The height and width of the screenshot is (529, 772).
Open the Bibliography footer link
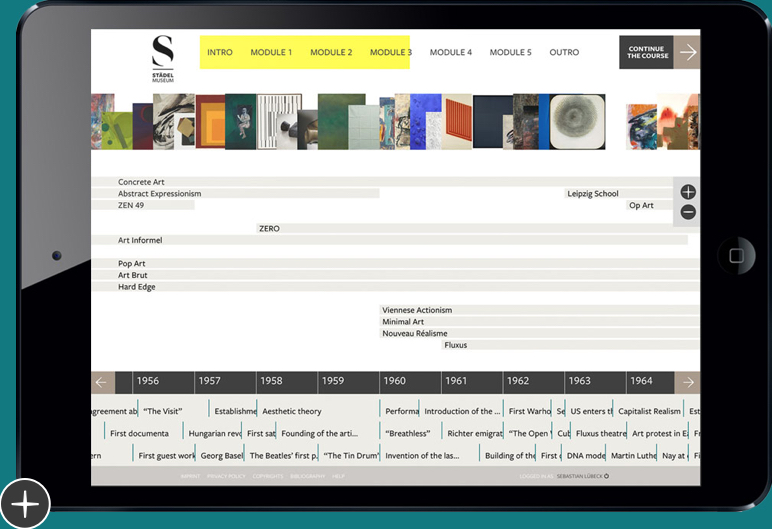[309, 476]
